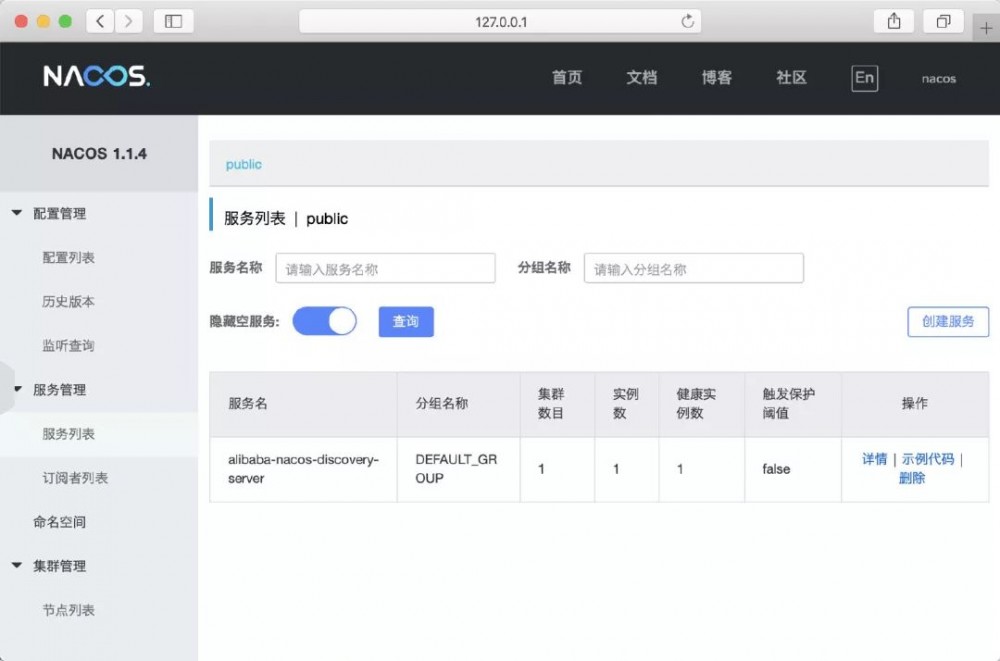Focus the 127.0.0.1 address bar

pos(500,21)
